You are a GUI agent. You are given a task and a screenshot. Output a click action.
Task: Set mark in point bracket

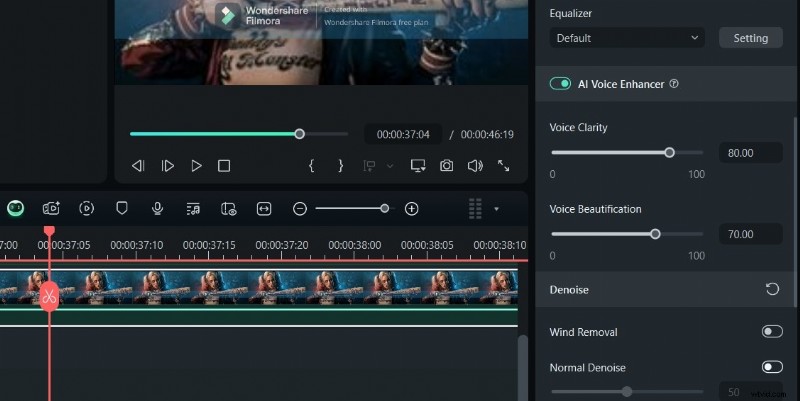pyautogui.click(x=311, y=165)
